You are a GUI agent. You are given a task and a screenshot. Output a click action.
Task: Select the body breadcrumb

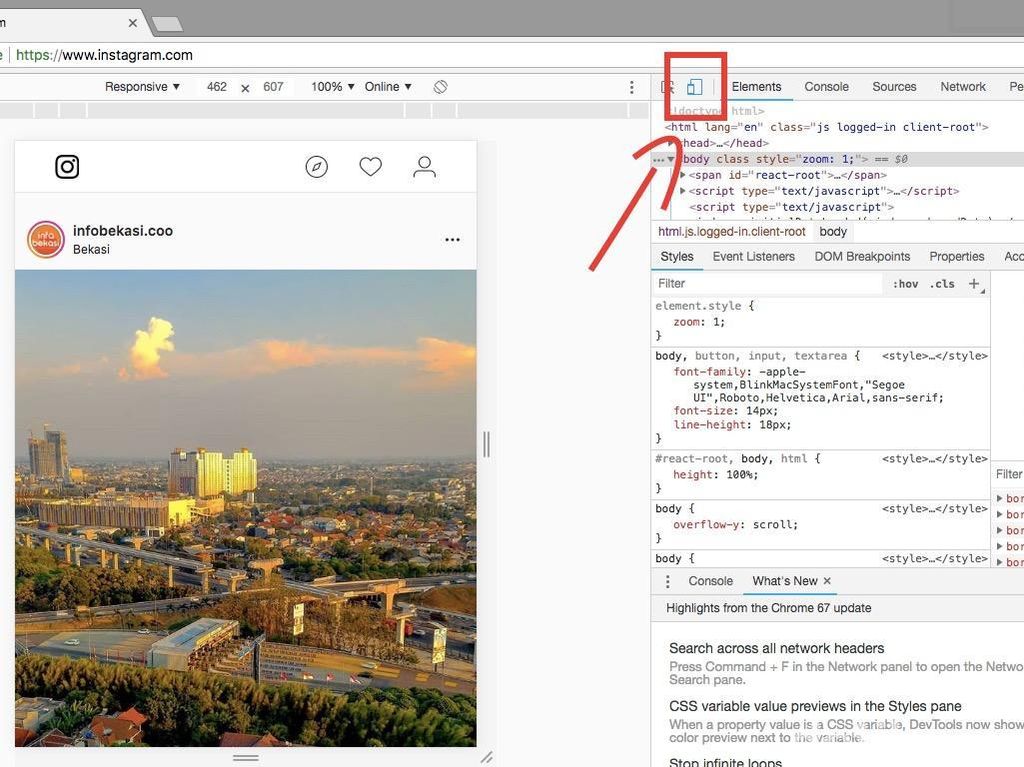[x=833, y=232]
